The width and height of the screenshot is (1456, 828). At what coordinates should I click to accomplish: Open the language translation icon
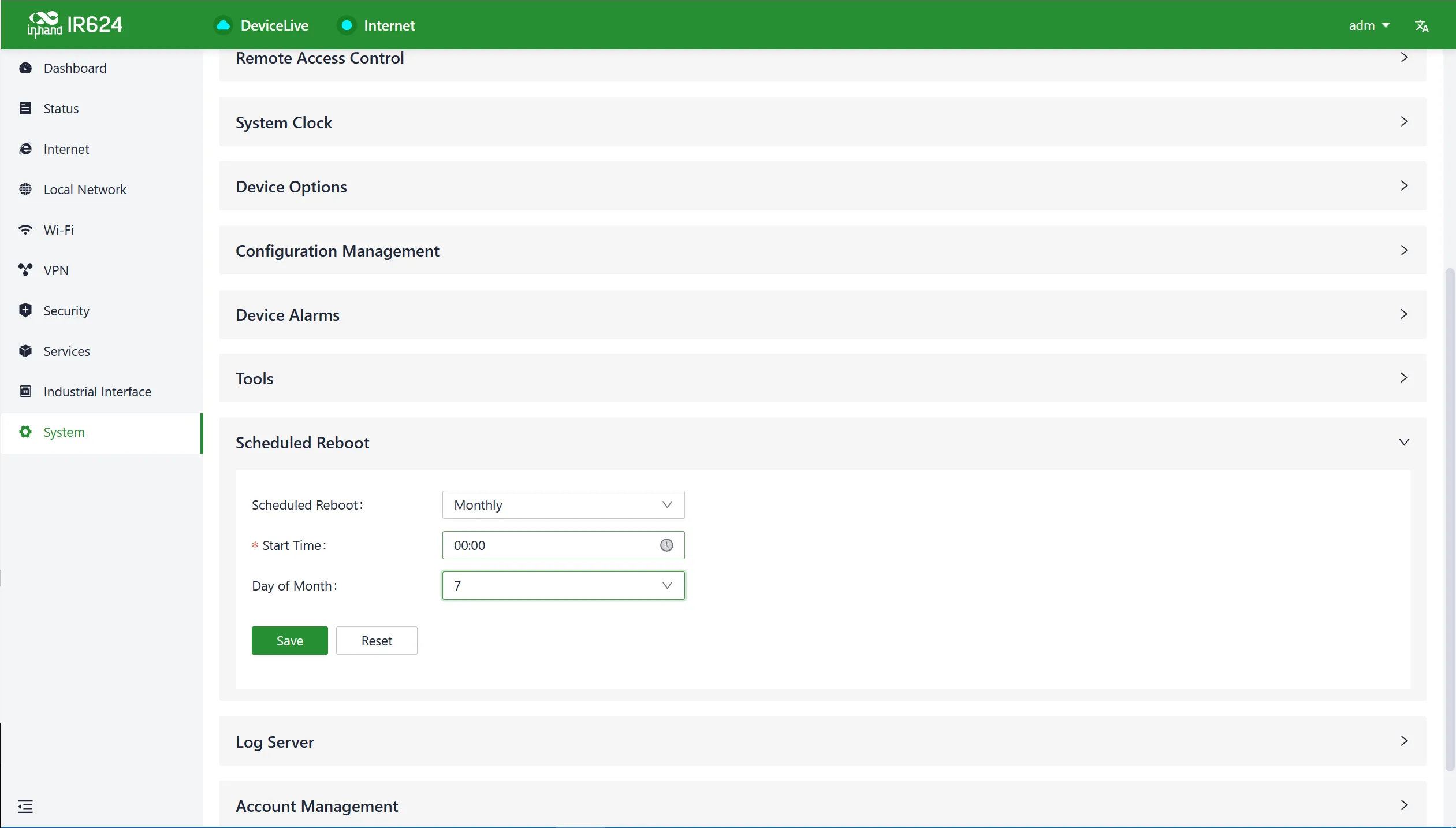[x=1421, y=26]
